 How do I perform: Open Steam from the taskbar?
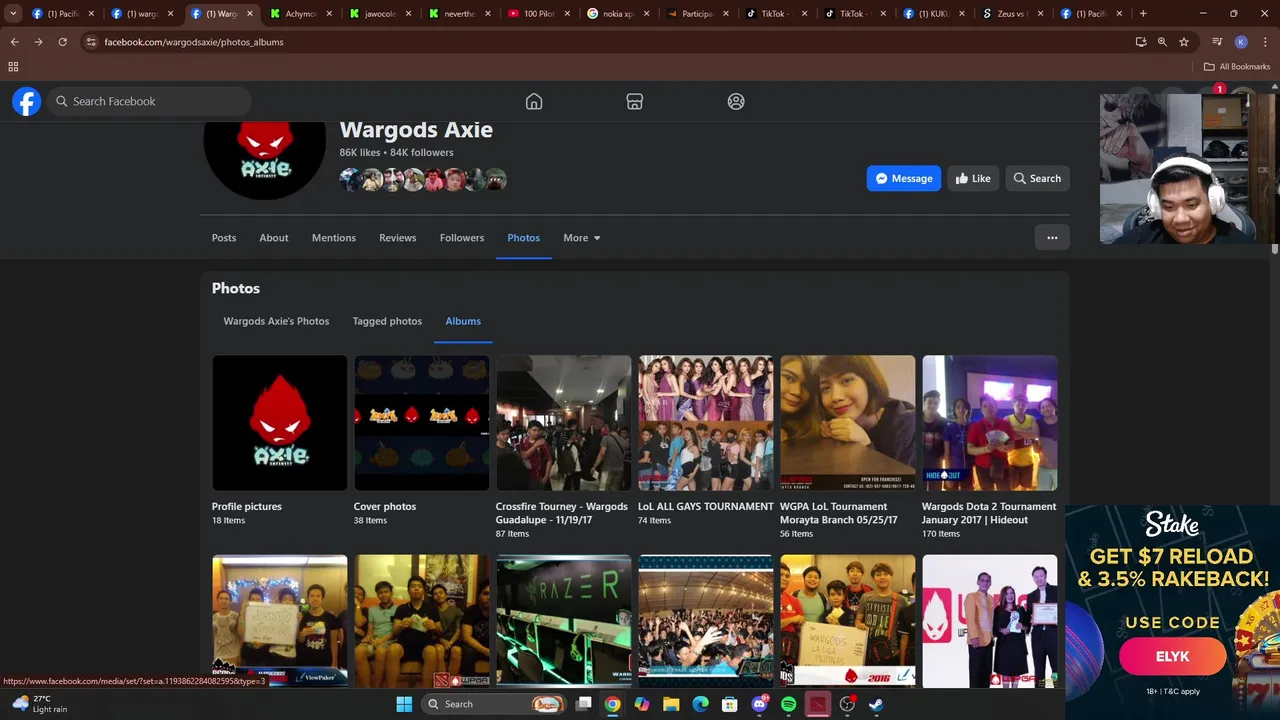[x=876, y=704]
